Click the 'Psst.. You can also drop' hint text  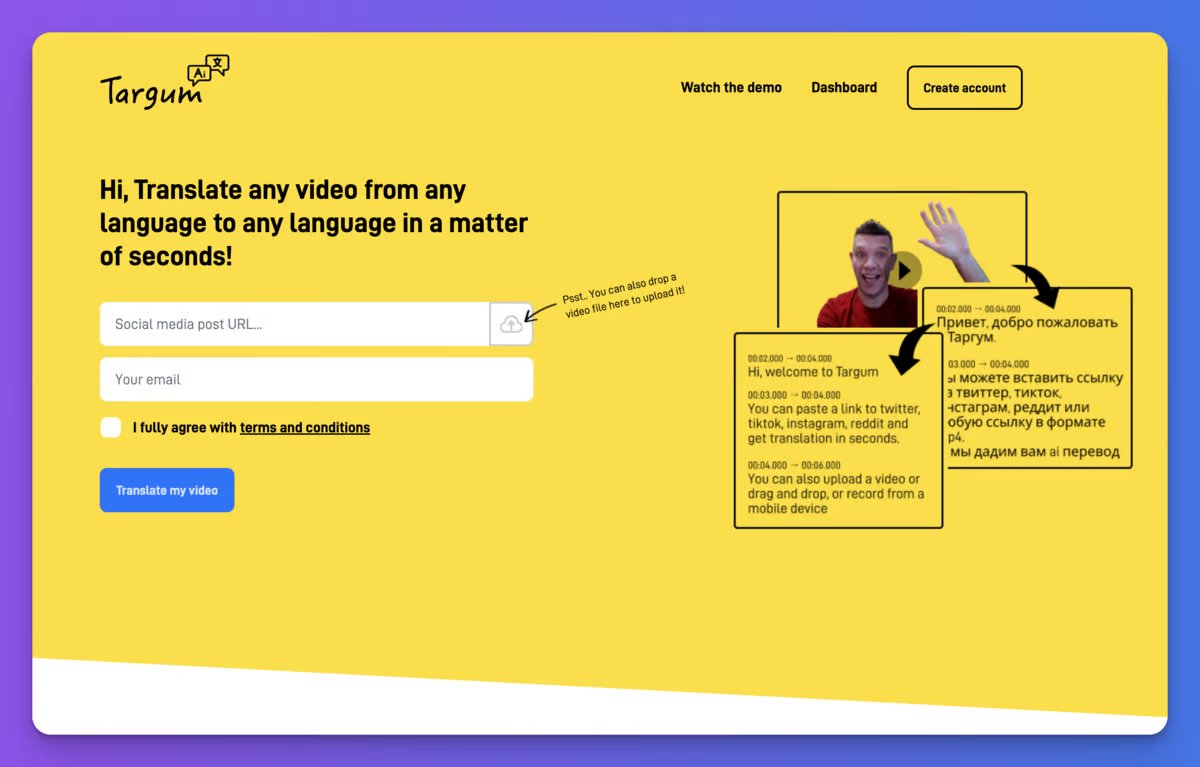coord(623,295)
